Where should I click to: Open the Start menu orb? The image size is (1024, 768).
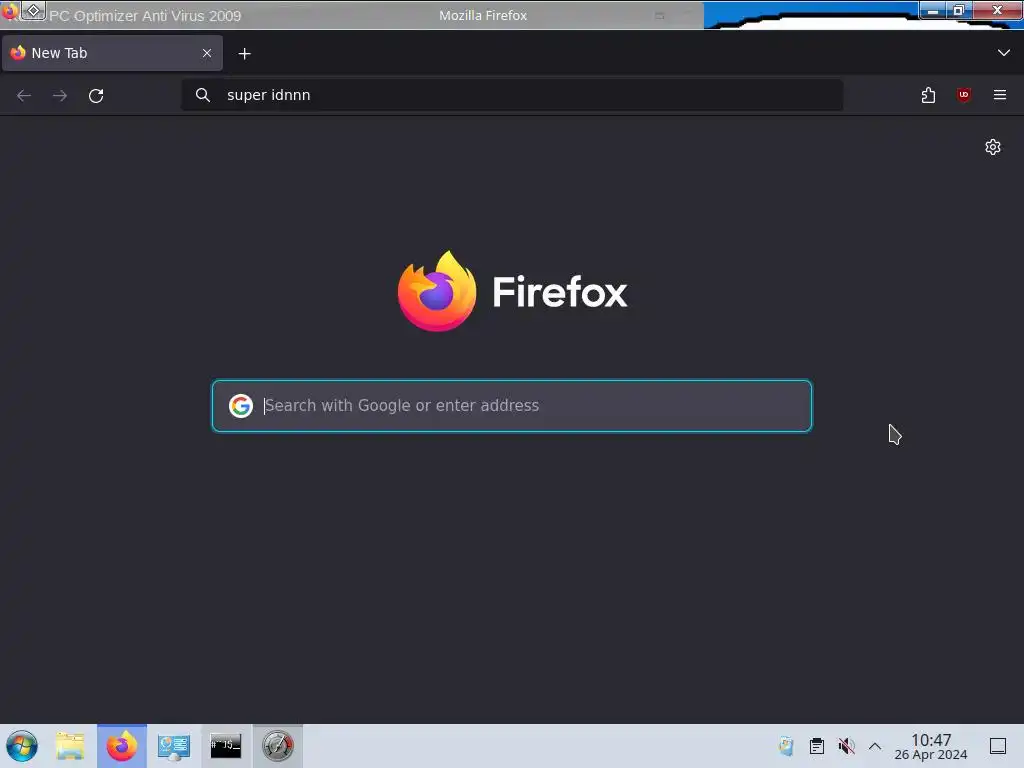[22, 746]
